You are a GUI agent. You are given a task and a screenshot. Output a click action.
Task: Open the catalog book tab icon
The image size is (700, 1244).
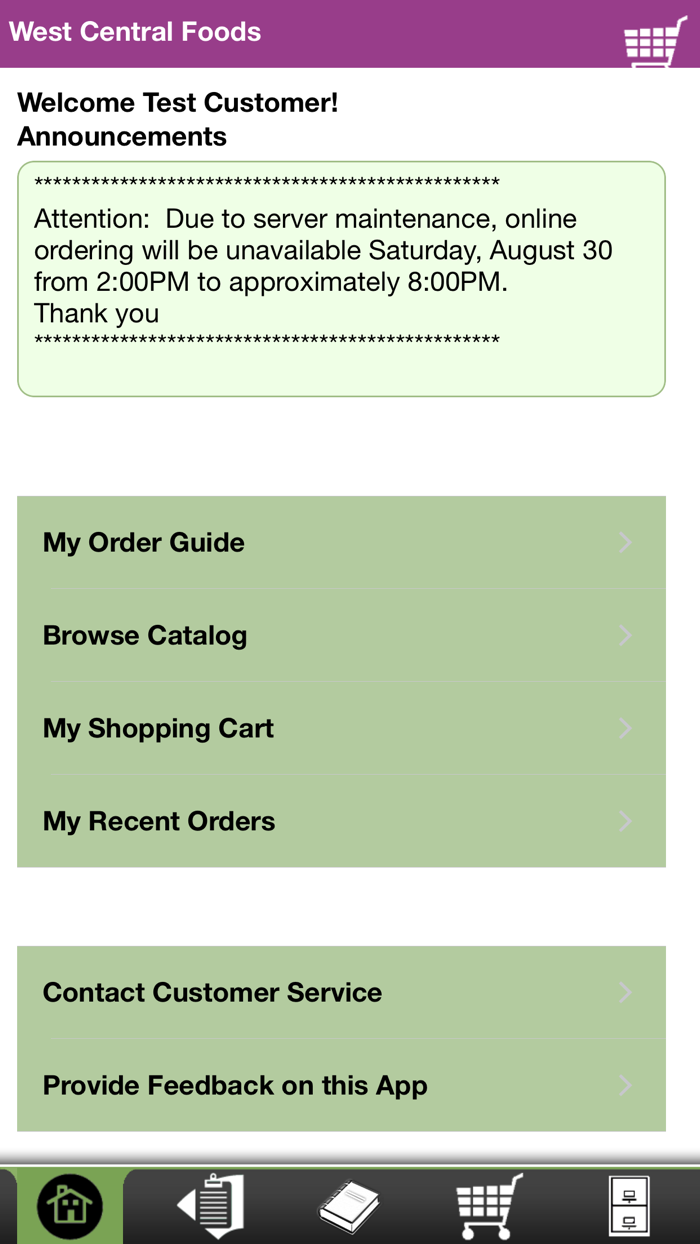349,1206
